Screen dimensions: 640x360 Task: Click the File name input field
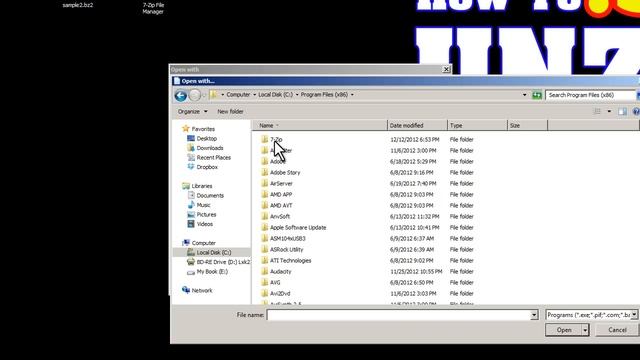[398, 315]
